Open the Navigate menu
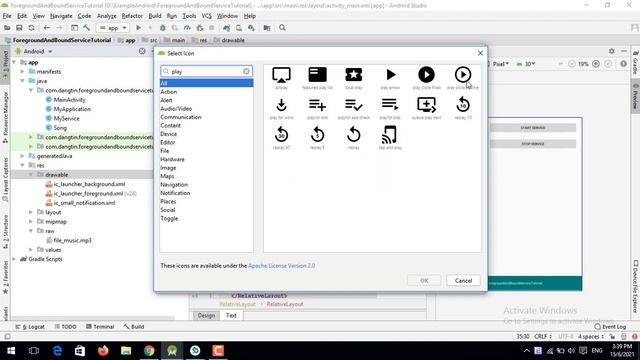Image resolution: width=640 pixels, height=360 pixels. pos(61,16)
